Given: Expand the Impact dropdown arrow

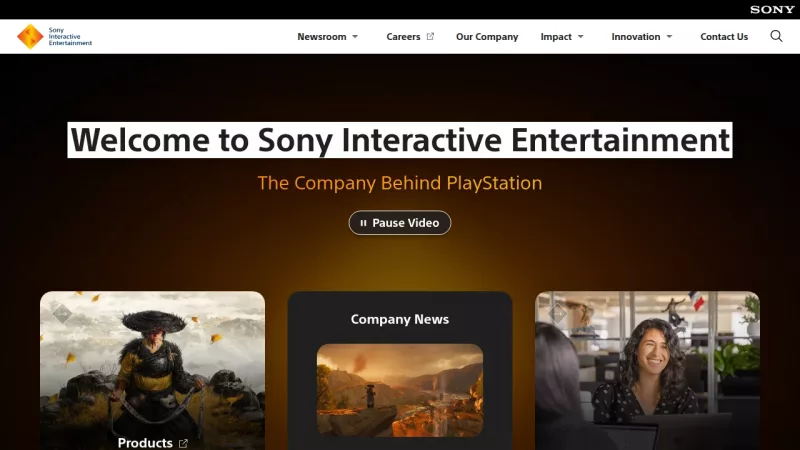Looking at the screenshot, I should pos(581,37).
